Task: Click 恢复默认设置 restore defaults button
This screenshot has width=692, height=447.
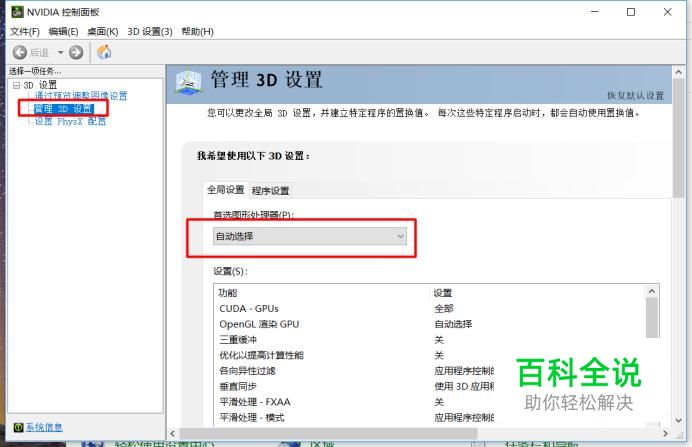Action: [636, 96]
